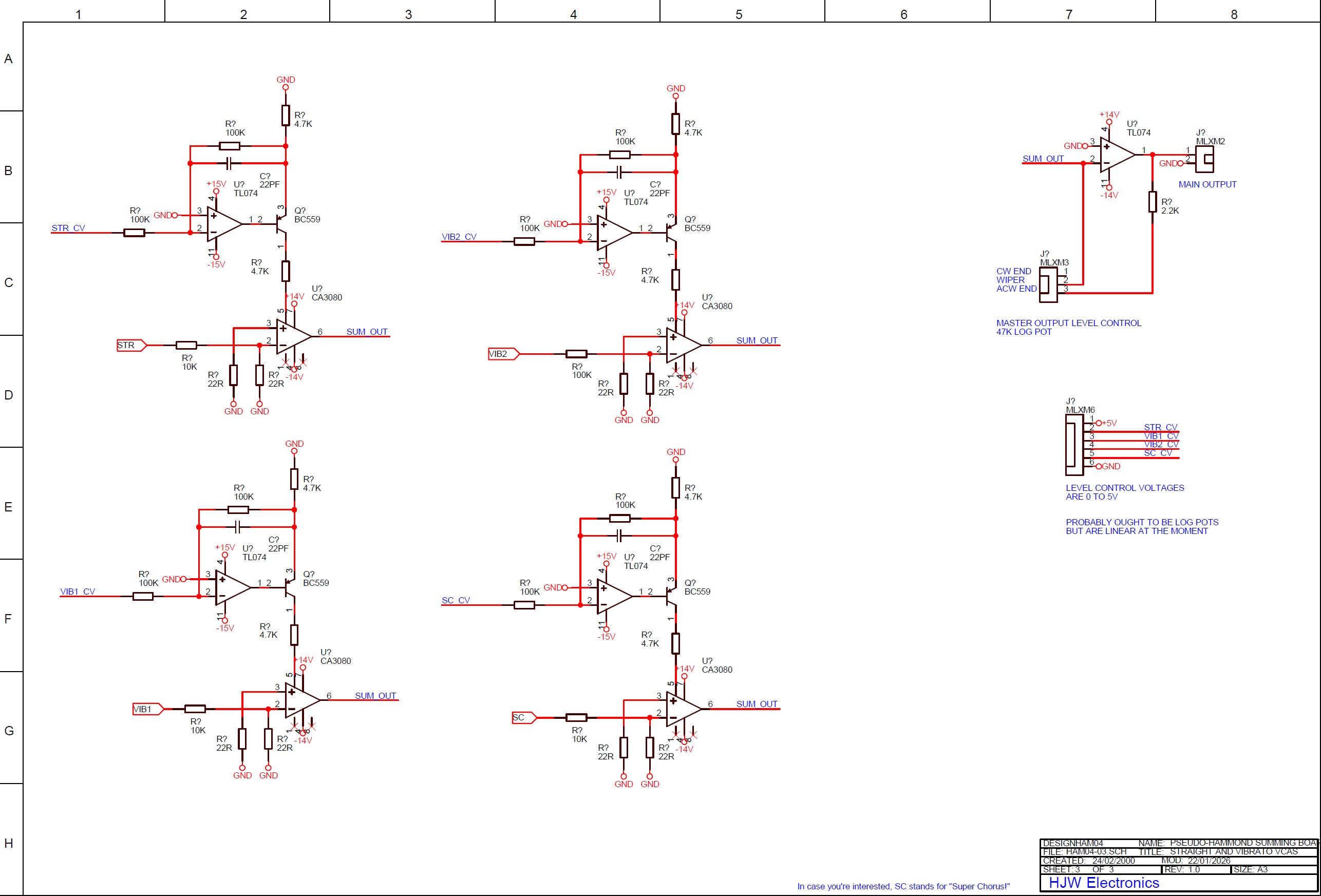Click the STR_CV net label at left edge
This screenshot has height=896, width=1321.
(68, 228)
